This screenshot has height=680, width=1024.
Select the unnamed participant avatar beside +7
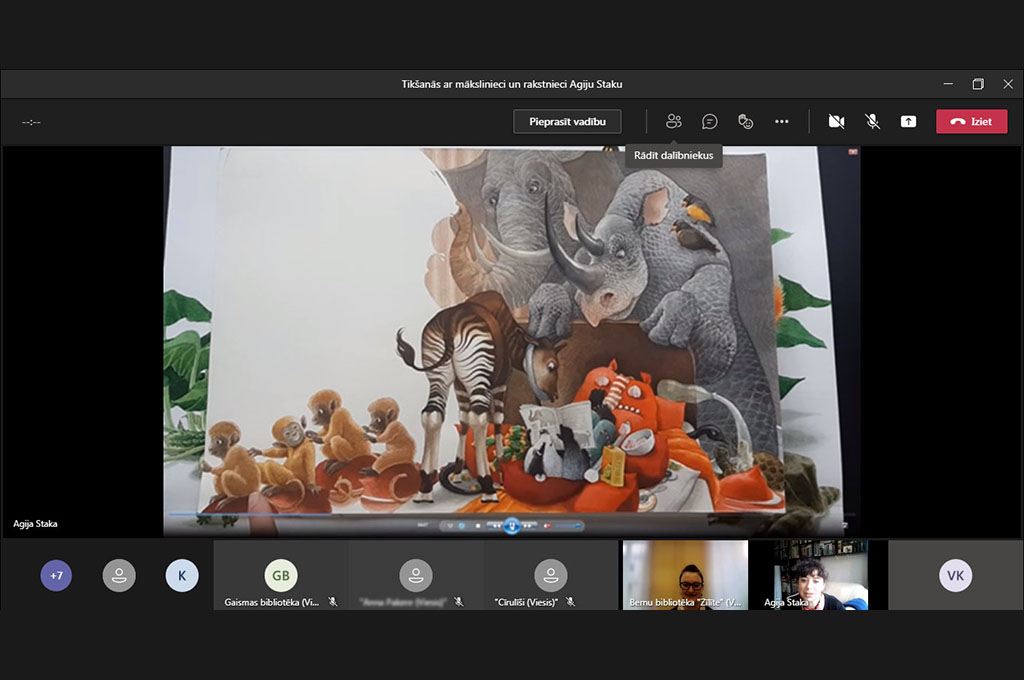coord(119,575)
